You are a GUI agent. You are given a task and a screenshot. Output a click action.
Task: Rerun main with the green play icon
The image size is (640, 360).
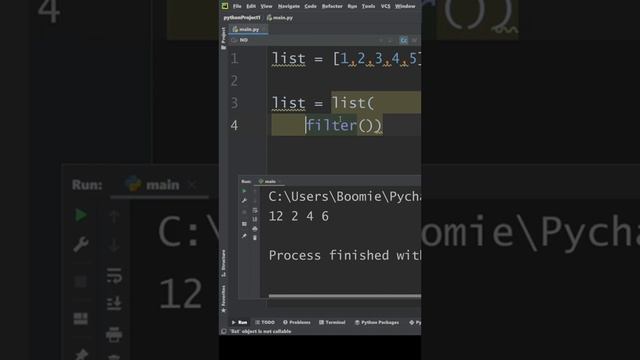point(244,191)
